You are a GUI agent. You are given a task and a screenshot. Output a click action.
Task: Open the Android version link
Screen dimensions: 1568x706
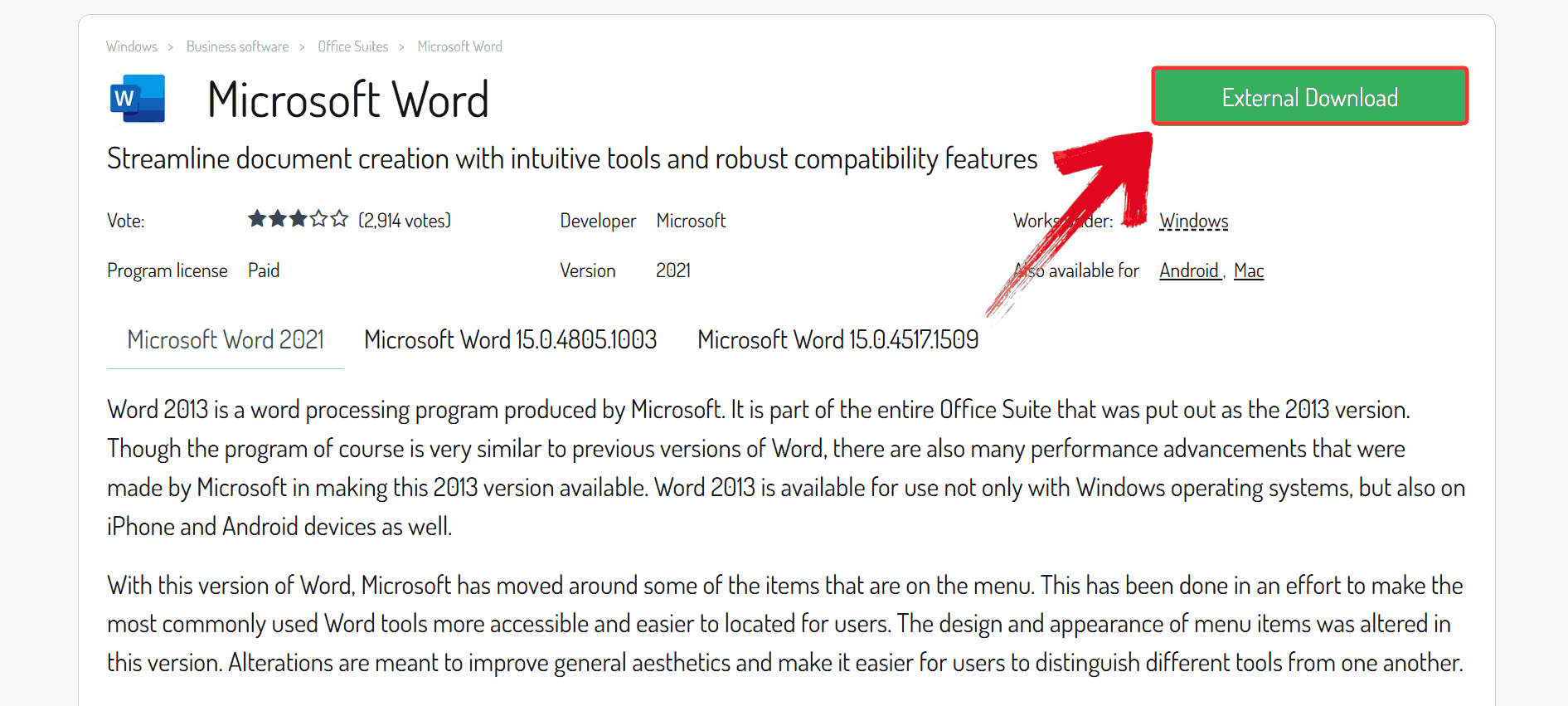[1189, 270]
